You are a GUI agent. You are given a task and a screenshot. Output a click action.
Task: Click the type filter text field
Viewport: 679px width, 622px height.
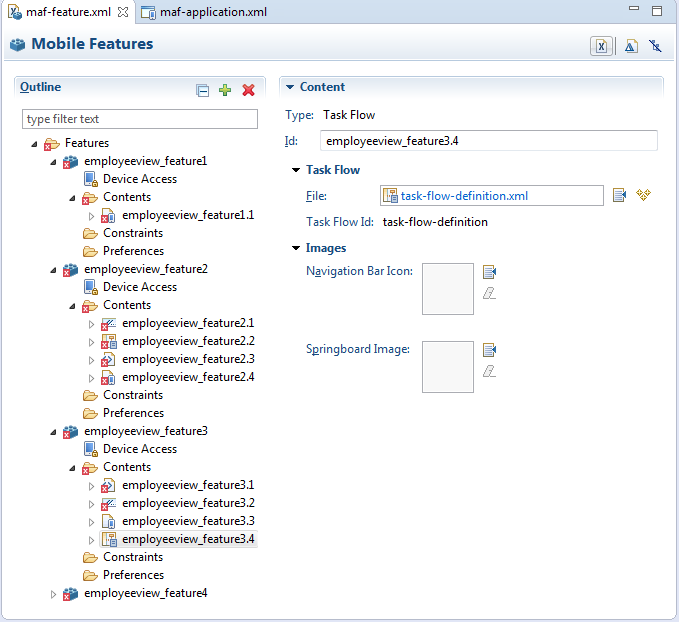point(140,119)
